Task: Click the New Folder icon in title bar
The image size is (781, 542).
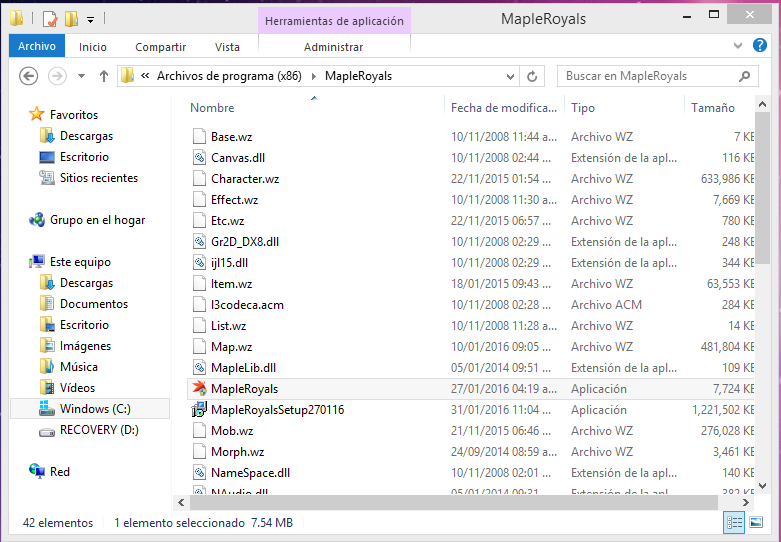Action: [71, 18]
